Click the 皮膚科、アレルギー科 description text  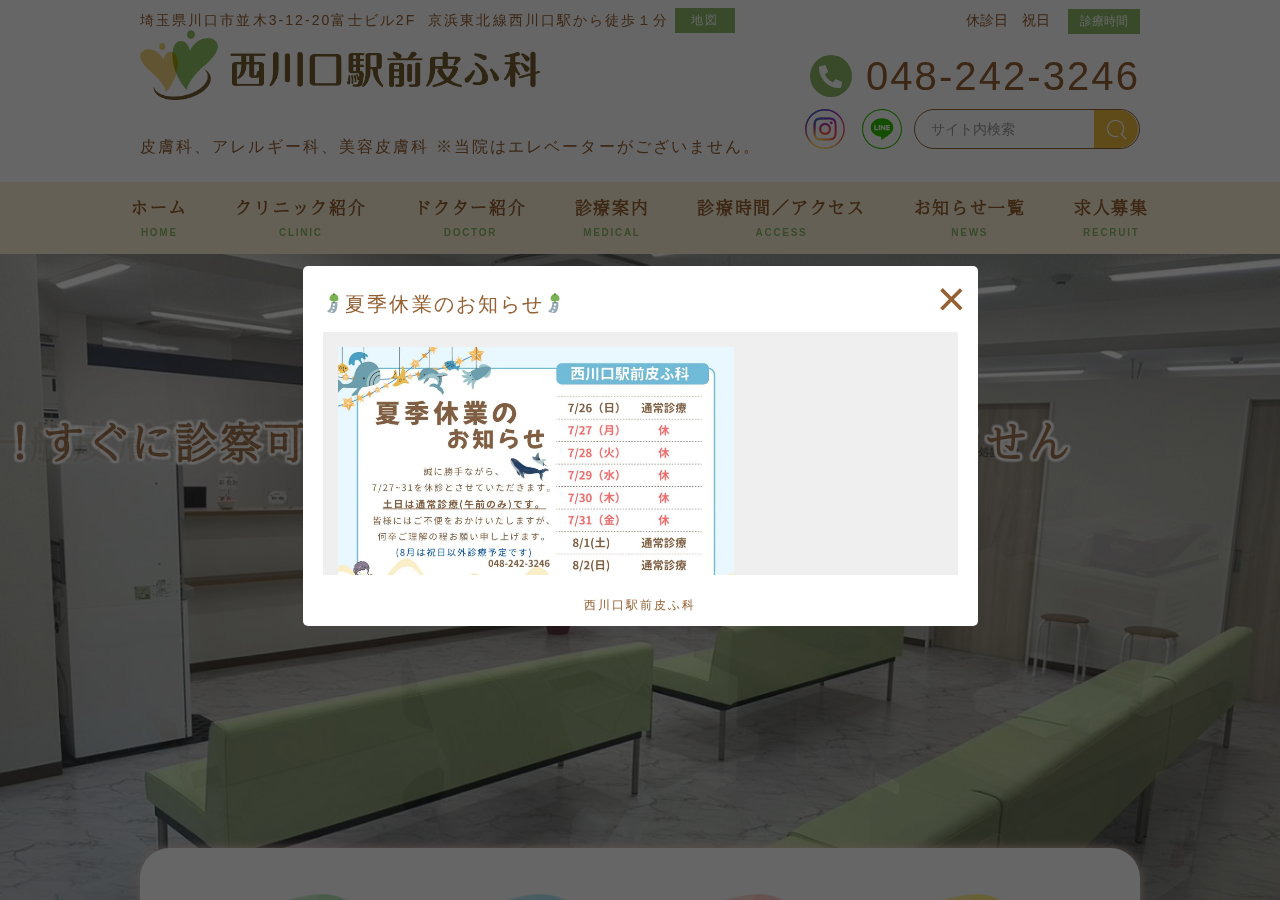coord(449,147)
